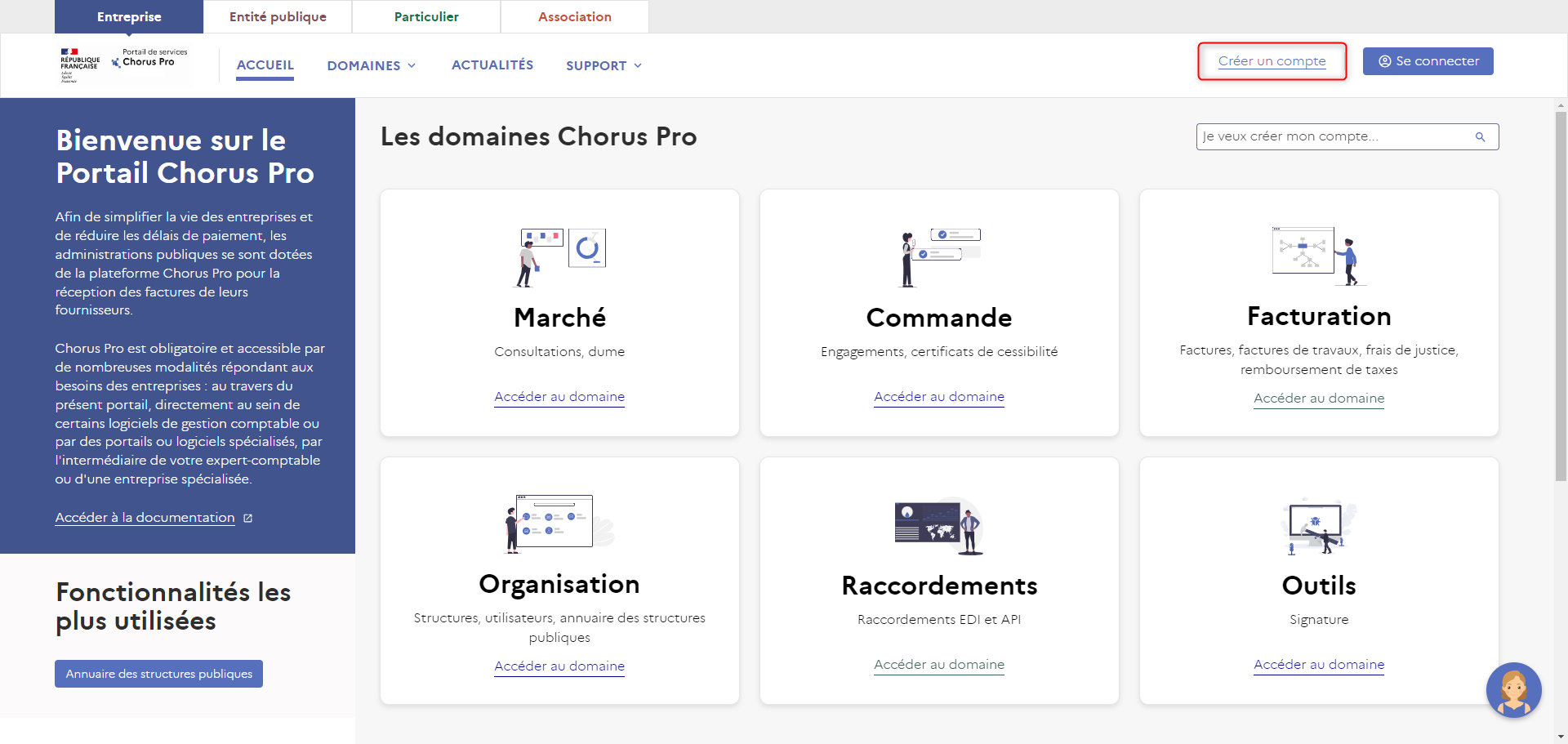Click the Commande illustration
This screenshot has width=1568, height=744.
coord(939,257)
